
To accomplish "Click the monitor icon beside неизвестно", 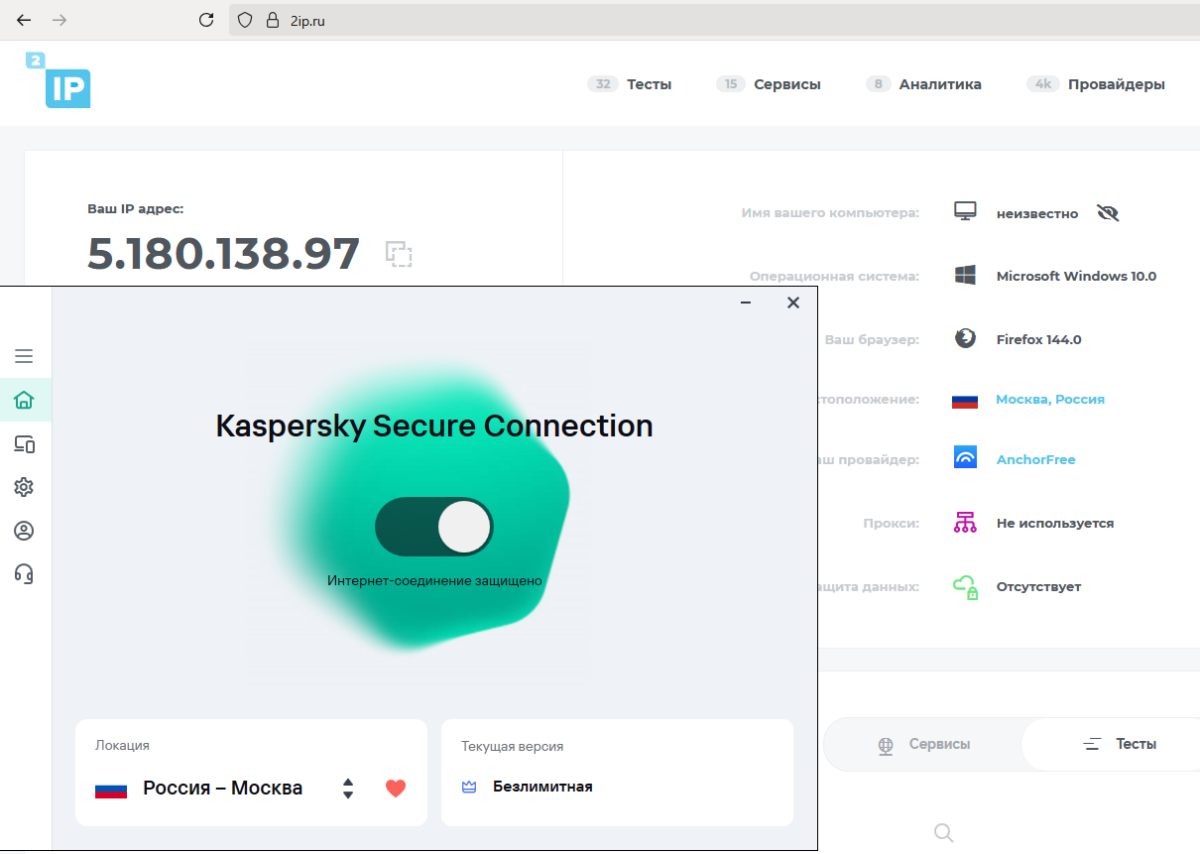I will [x=965, y=212].
